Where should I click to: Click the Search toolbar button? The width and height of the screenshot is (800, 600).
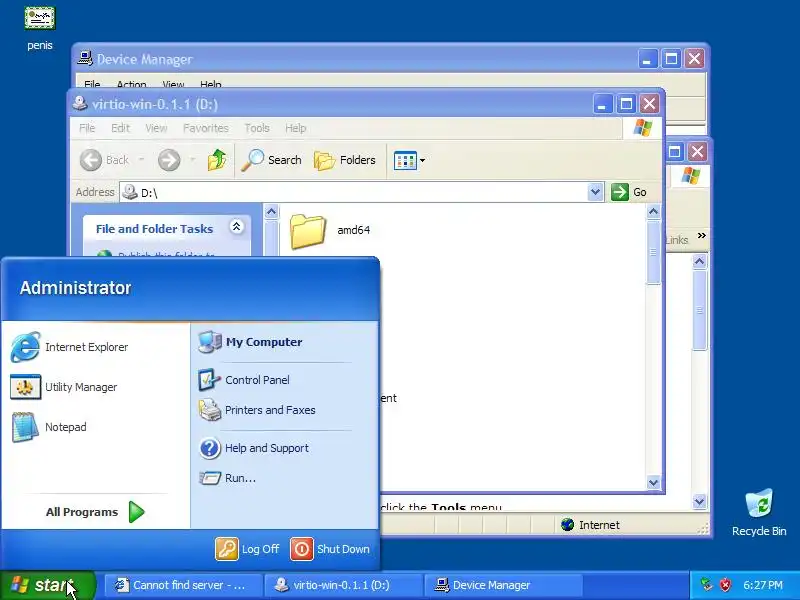coord(271,160)
